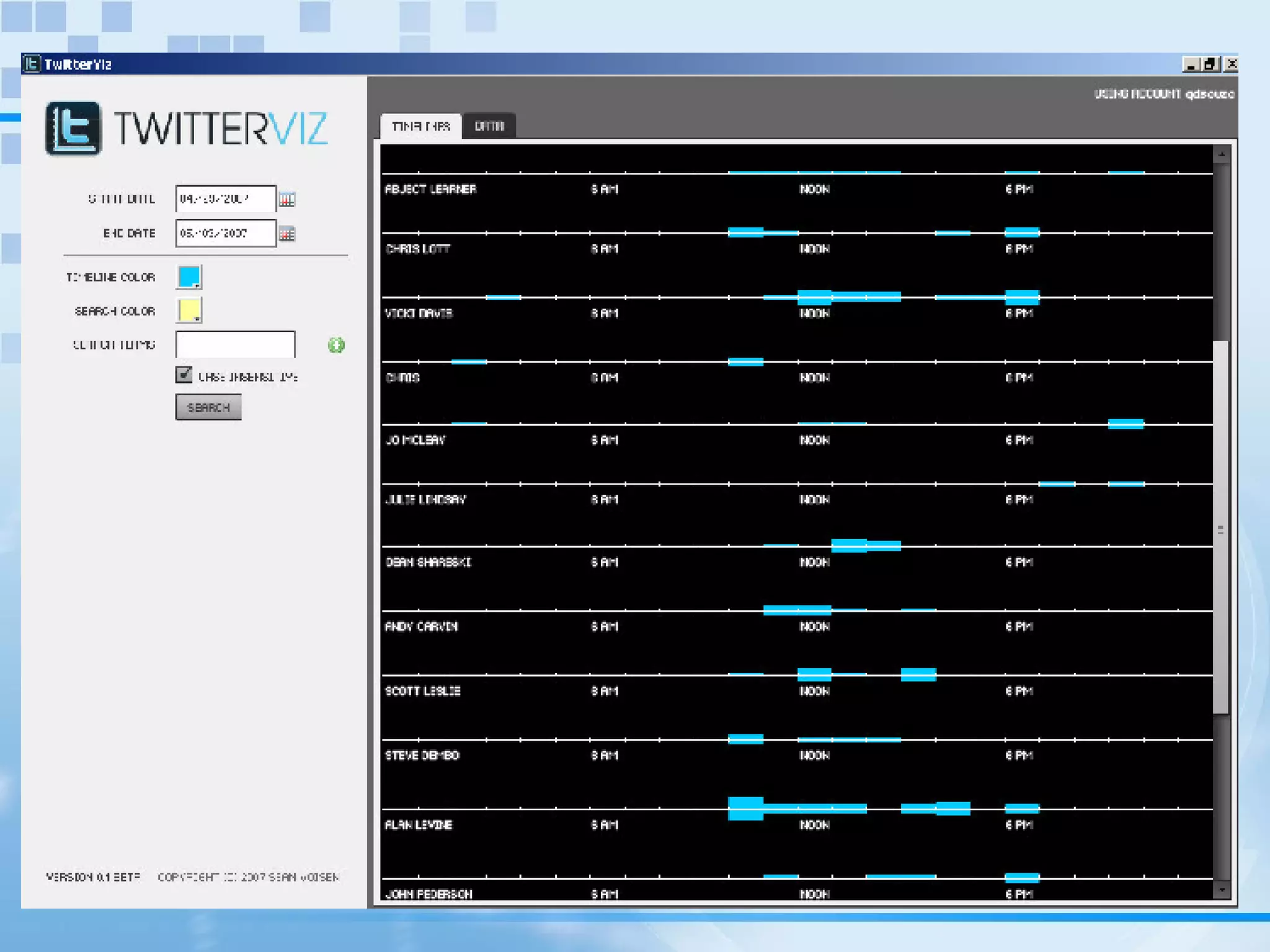Click the green add search term icon
Screen dimensions: 1270x952
(336, 345)
